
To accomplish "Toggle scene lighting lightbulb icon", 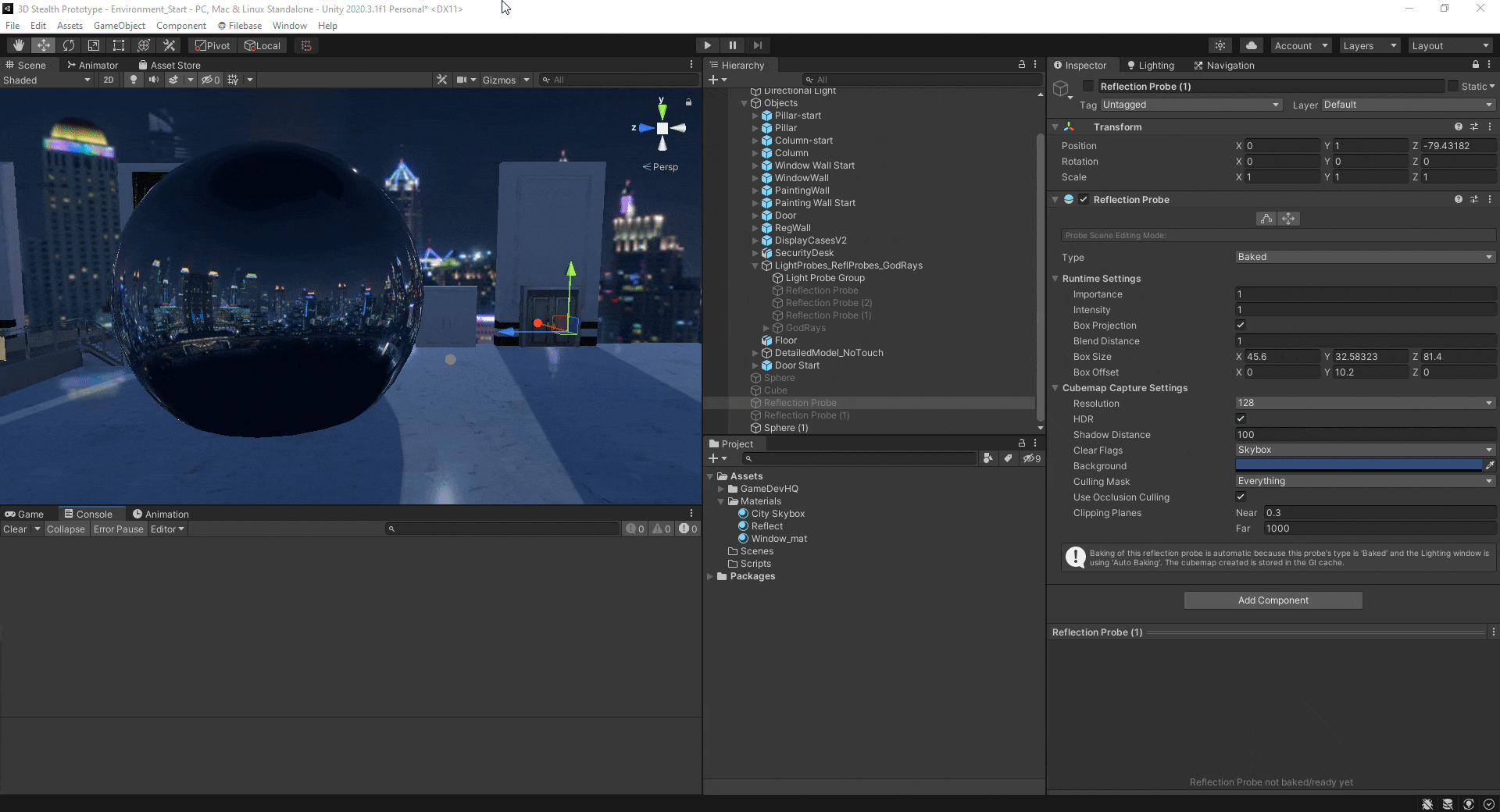I will [134, 80].
